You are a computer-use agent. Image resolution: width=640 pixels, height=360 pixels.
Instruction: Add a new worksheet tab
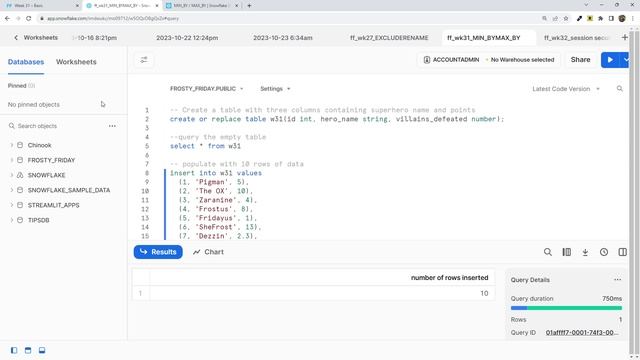coord(624,38)
